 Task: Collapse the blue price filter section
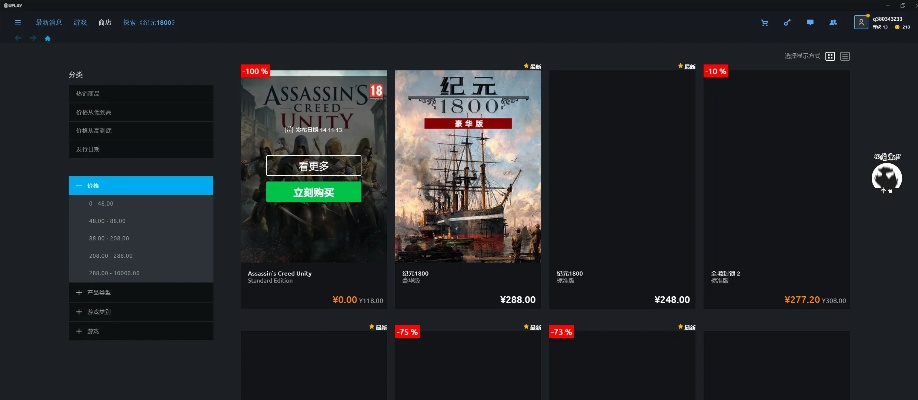(x=141, y=185)
